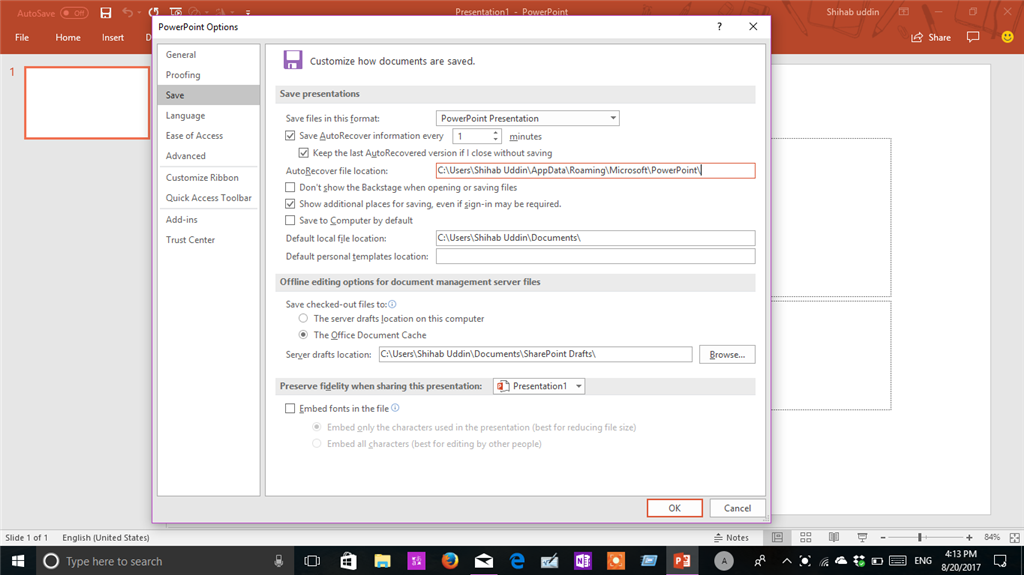Open Mail app in taskbar
This screenshot has width=1024, height=575.
[483, 561]
